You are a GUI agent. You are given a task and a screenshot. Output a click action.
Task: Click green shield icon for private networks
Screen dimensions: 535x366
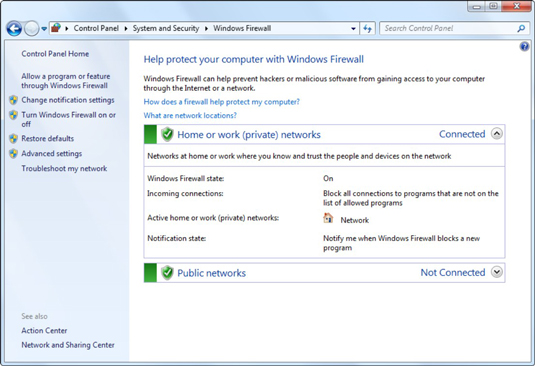point(167,134)
